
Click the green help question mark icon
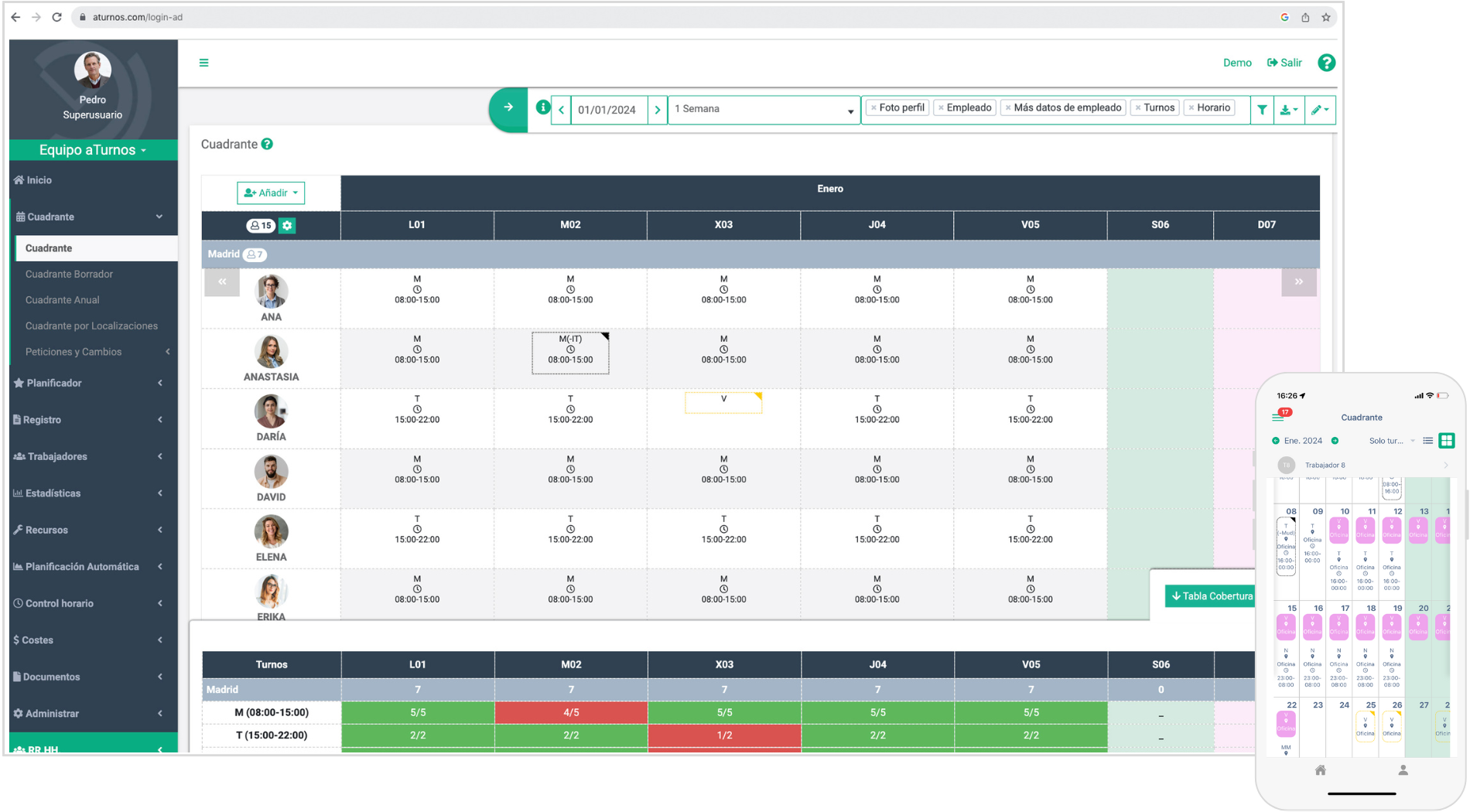(1326, 63)
